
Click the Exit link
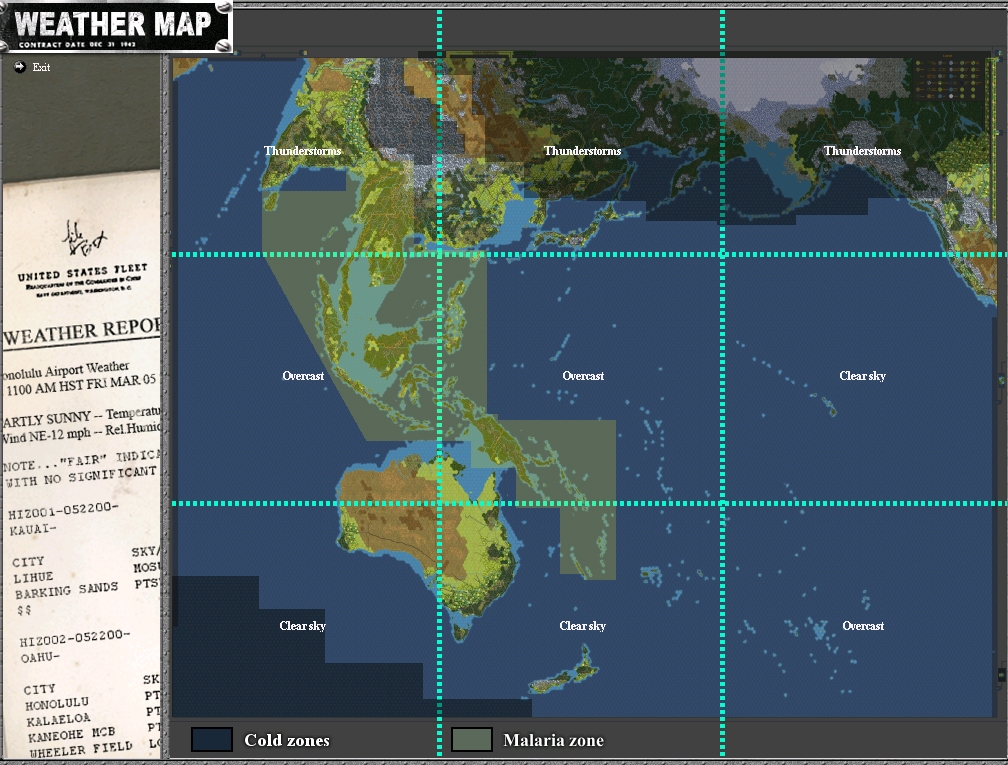(x=41, y=67)
